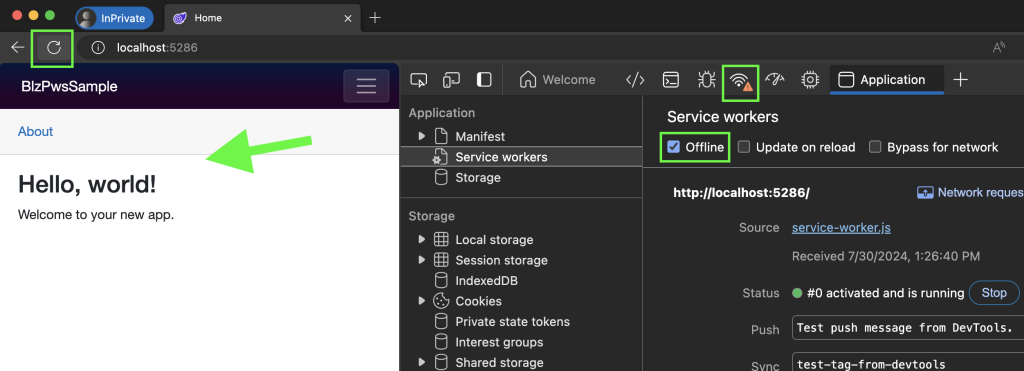The height and width of the screenshot is (371, 1024).
Task: Click the http://localhost:5286/ scope text
Action: click(x=741, y=193)
